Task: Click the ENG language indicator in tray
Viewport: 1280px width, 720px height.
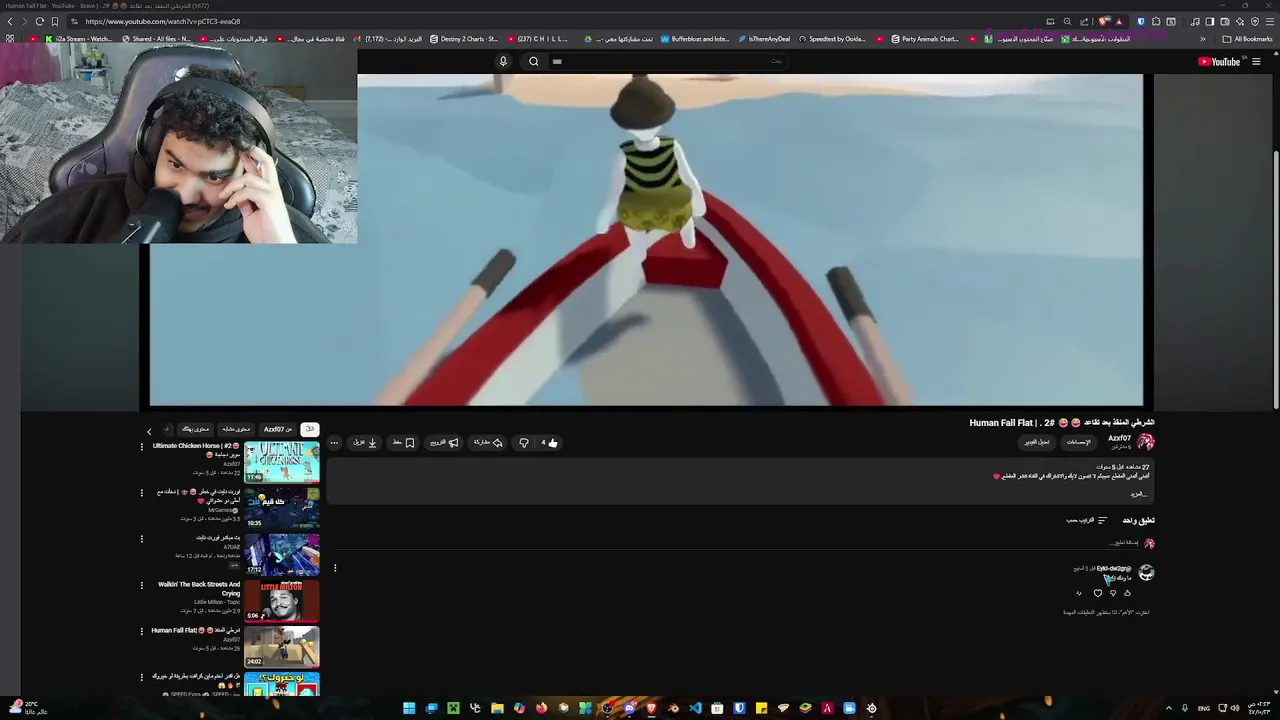Action: 1204,708
